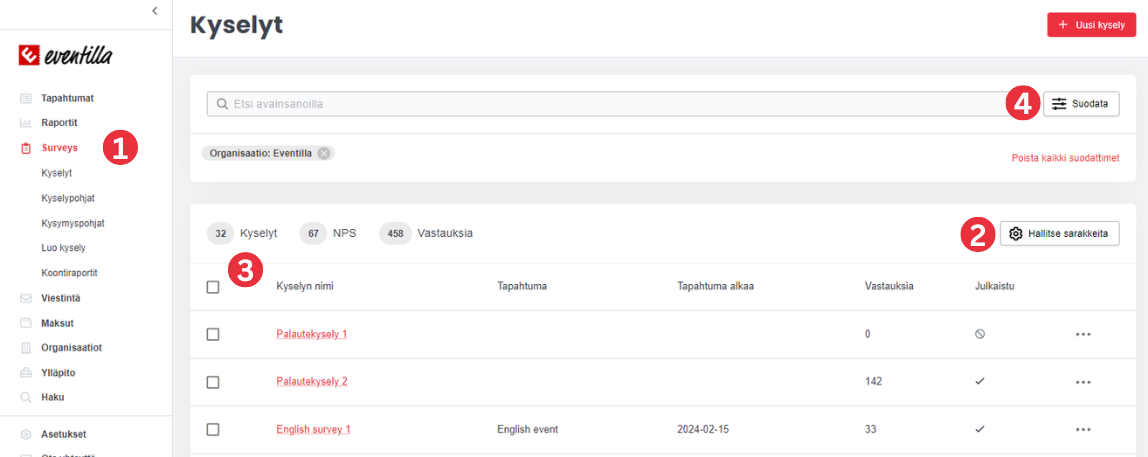
Task: Click unpublished status icon for Palautekysely 1
Action: [x=980, y=334]
